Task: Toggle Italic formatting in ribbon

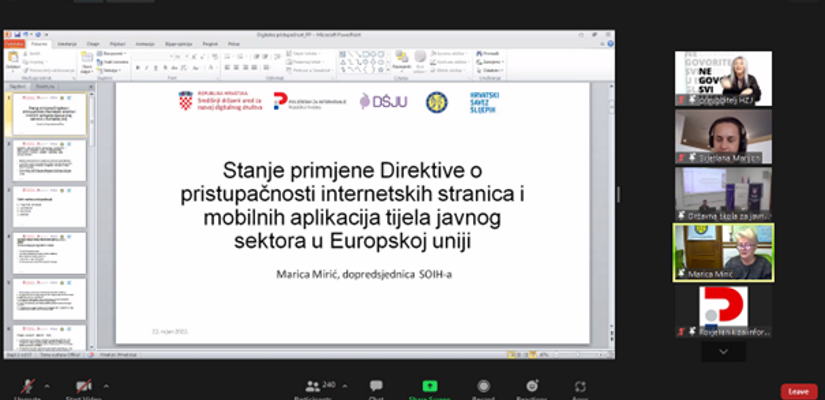Action: 147,68
